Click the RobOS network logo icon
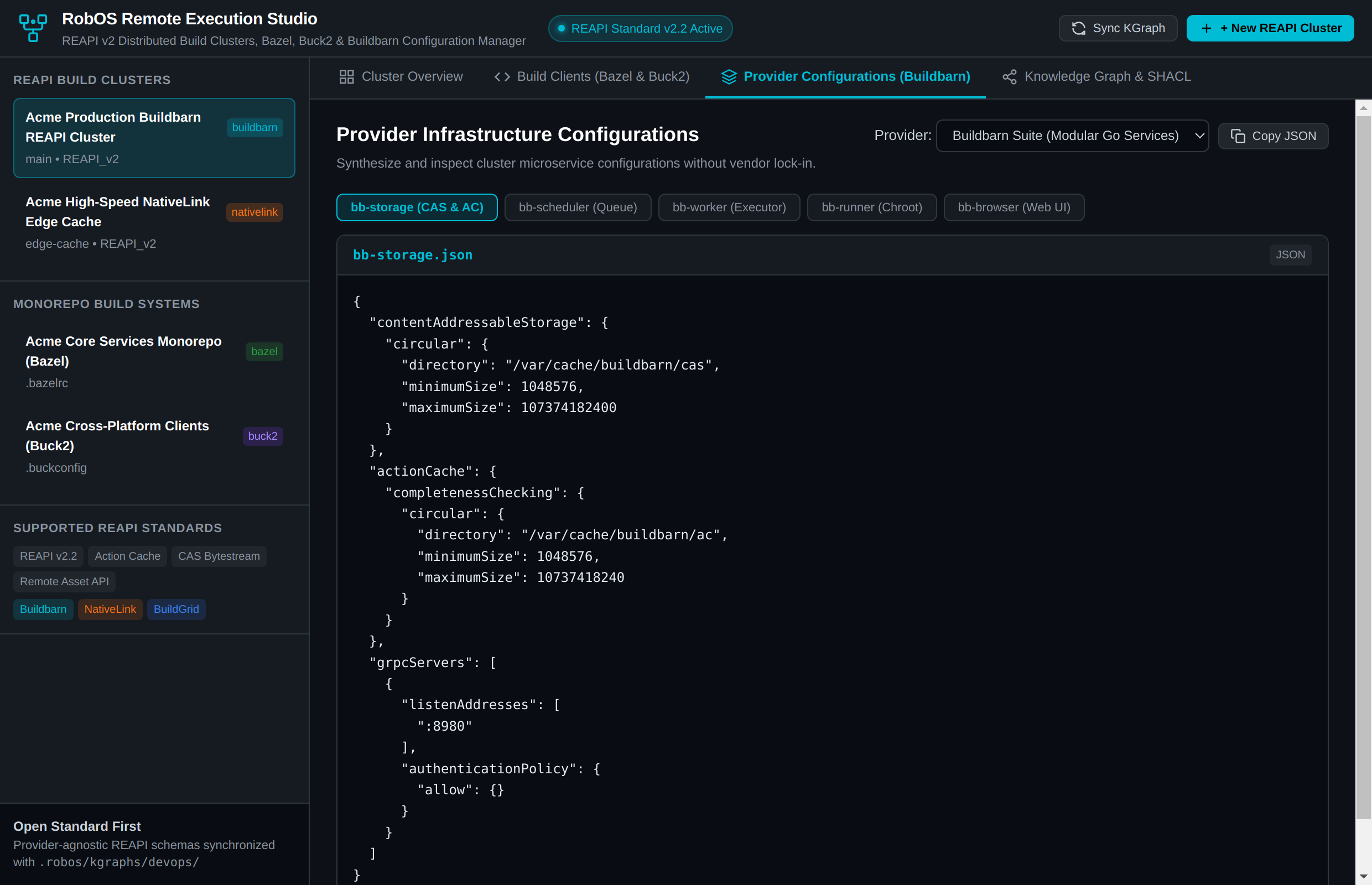The height and width of the screenshot is (885, 1372). coord(33,28)
